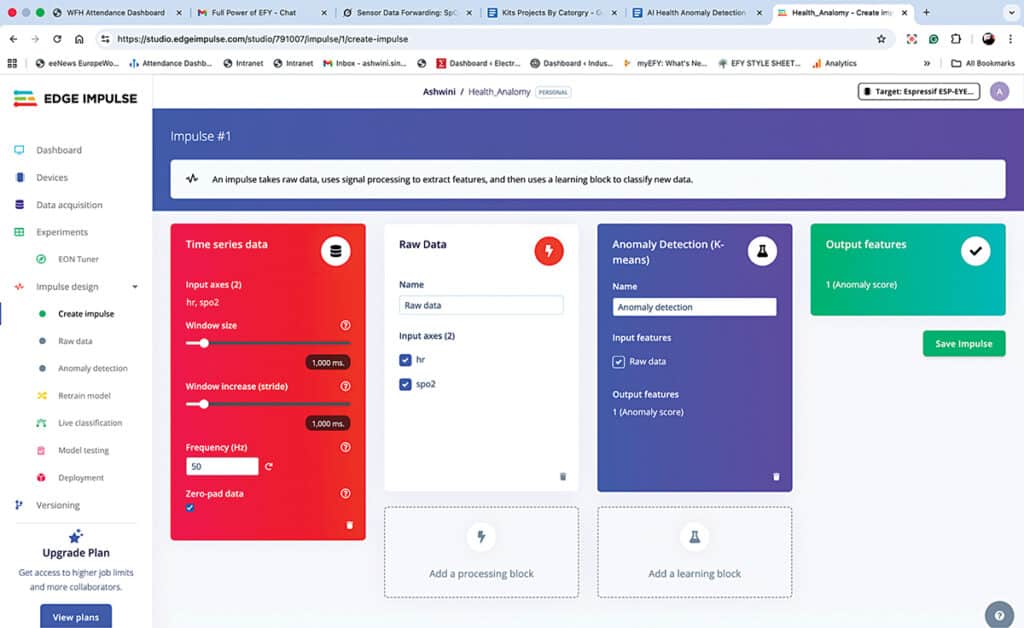Show help for Zero-pad data
Screen dimensions: 1024x628
point(345,493)
